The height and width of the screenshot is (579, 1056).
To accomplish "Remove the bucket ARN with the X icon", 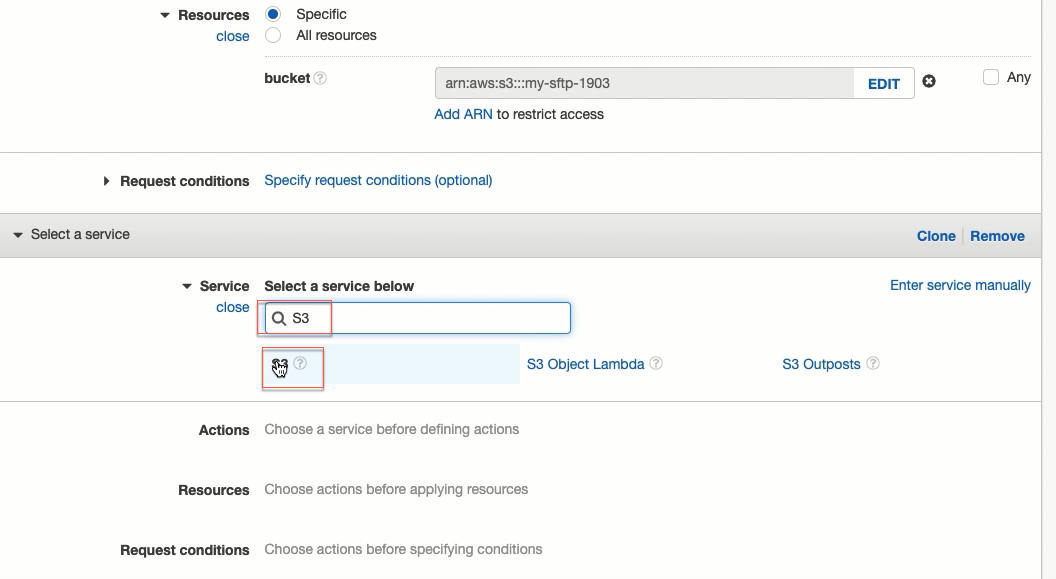I will (x=929, y=81).
